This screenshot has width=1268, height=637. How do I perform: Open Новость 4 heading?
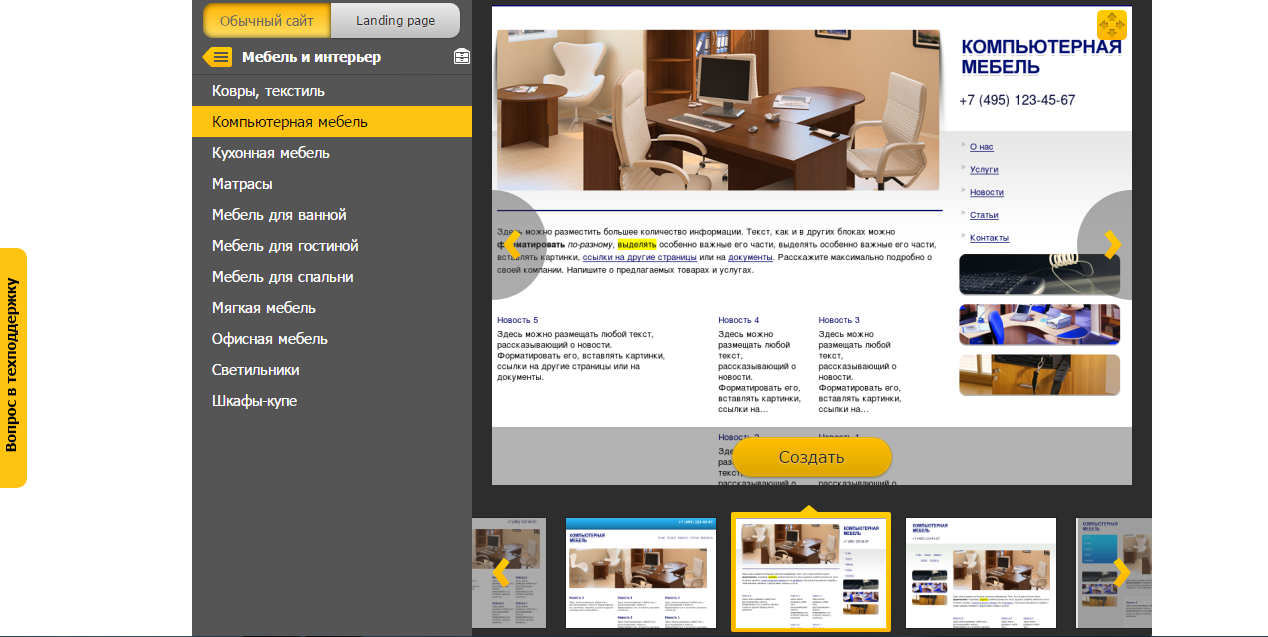(x=738, y=320)
